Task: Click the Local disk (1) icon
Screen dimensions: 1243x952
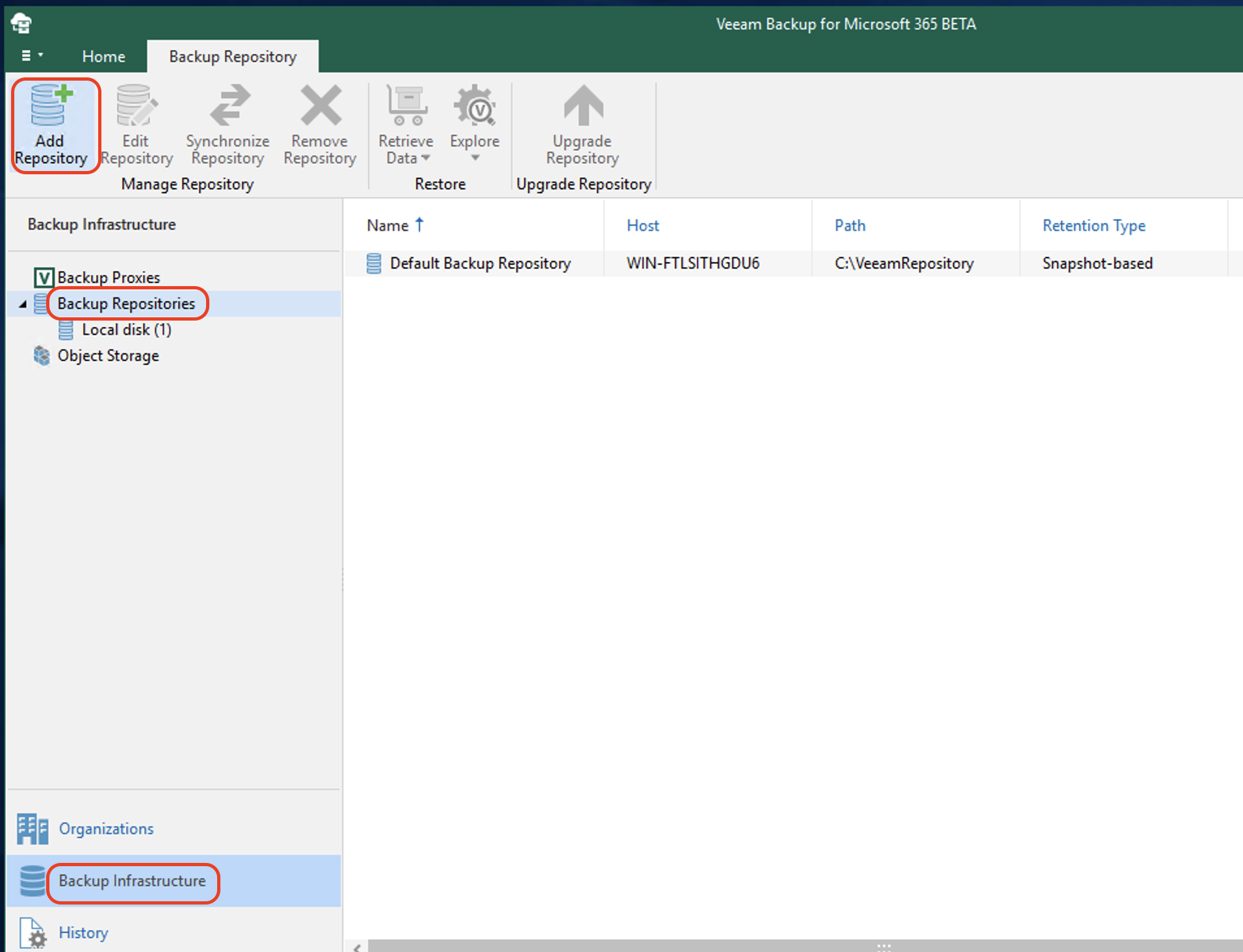Action: 66,330
